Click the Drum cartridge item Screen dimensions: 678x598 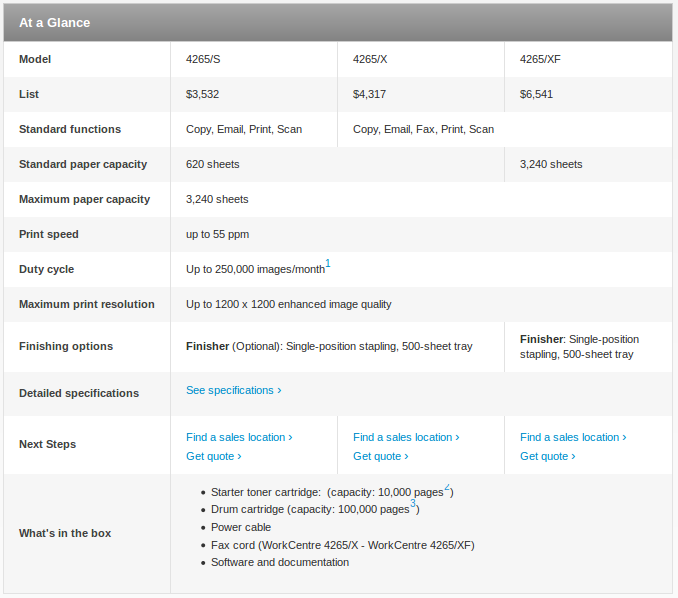315,509
